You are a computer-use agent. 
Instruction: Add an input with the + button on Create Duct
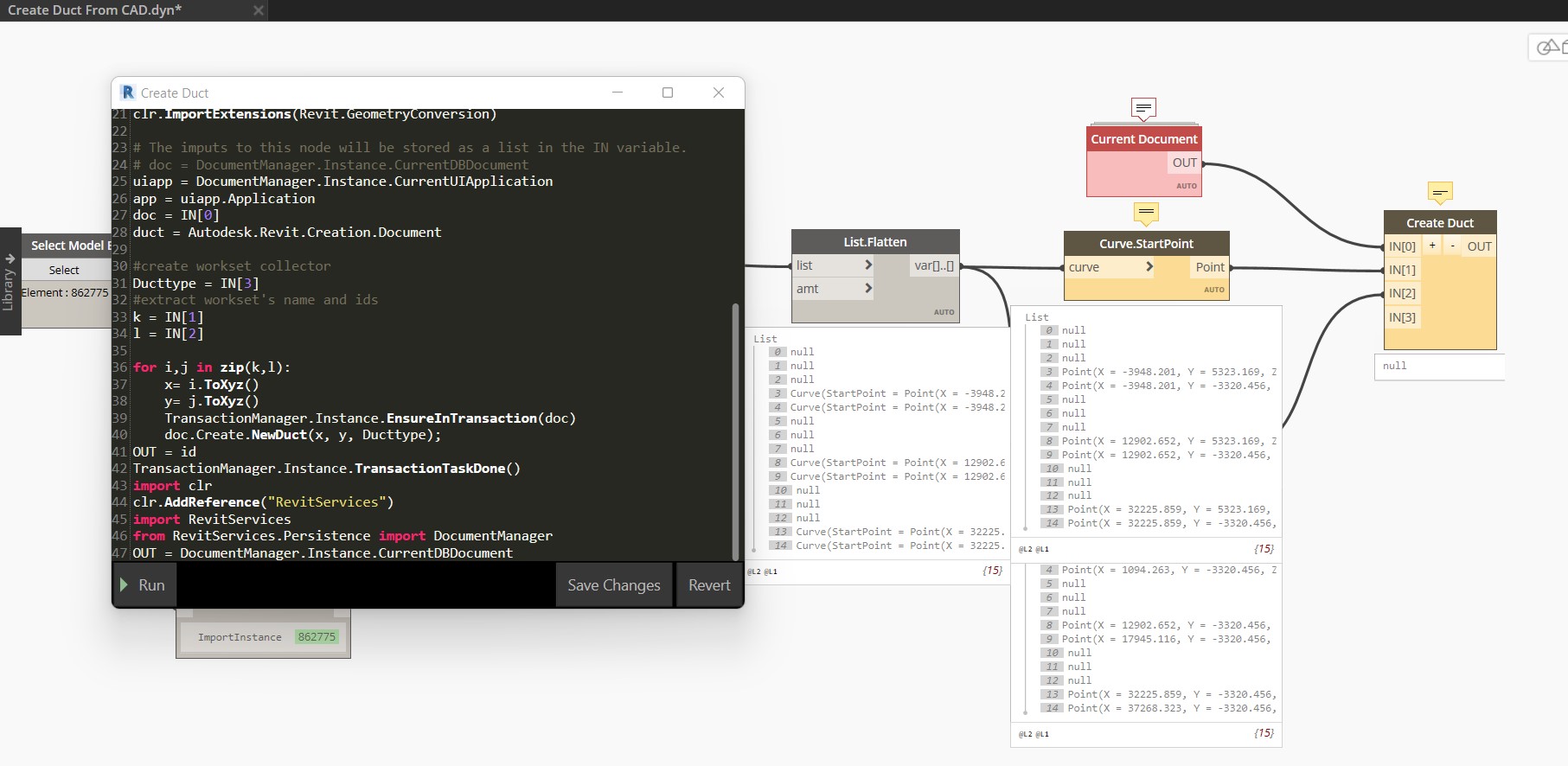coord(1432,246)
